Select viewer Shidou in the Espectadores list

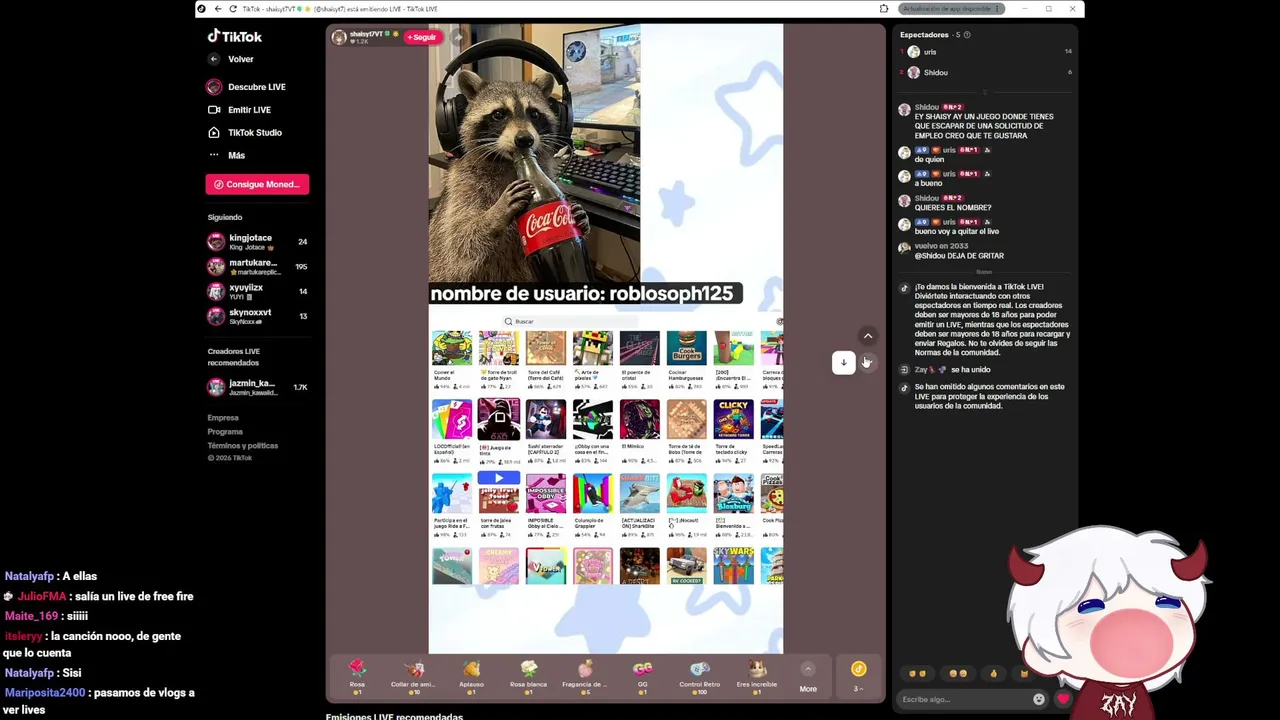coord(985,72)
